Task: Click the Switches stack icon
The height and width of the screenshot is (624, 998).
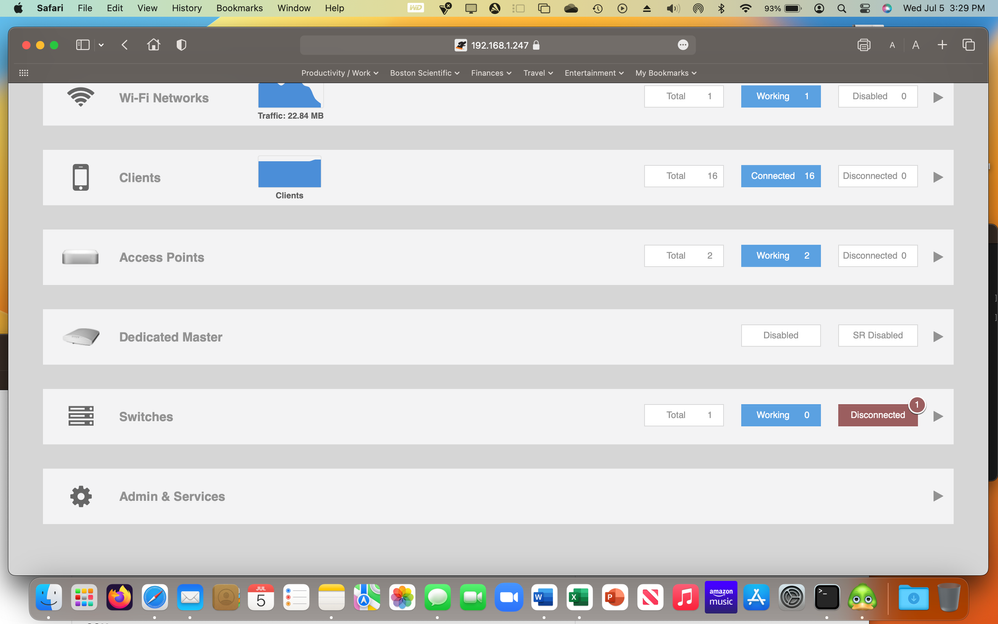Action: [80, 416]
